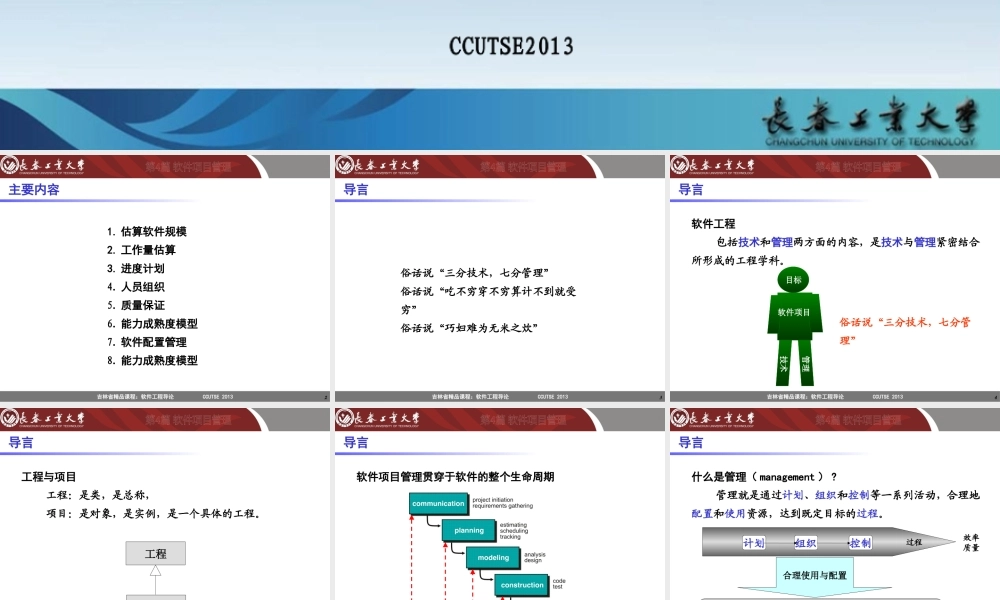The image size is (1000, 600).
Task: Click the Changchun University of Technology banner logo
Action: pos(870,122)
